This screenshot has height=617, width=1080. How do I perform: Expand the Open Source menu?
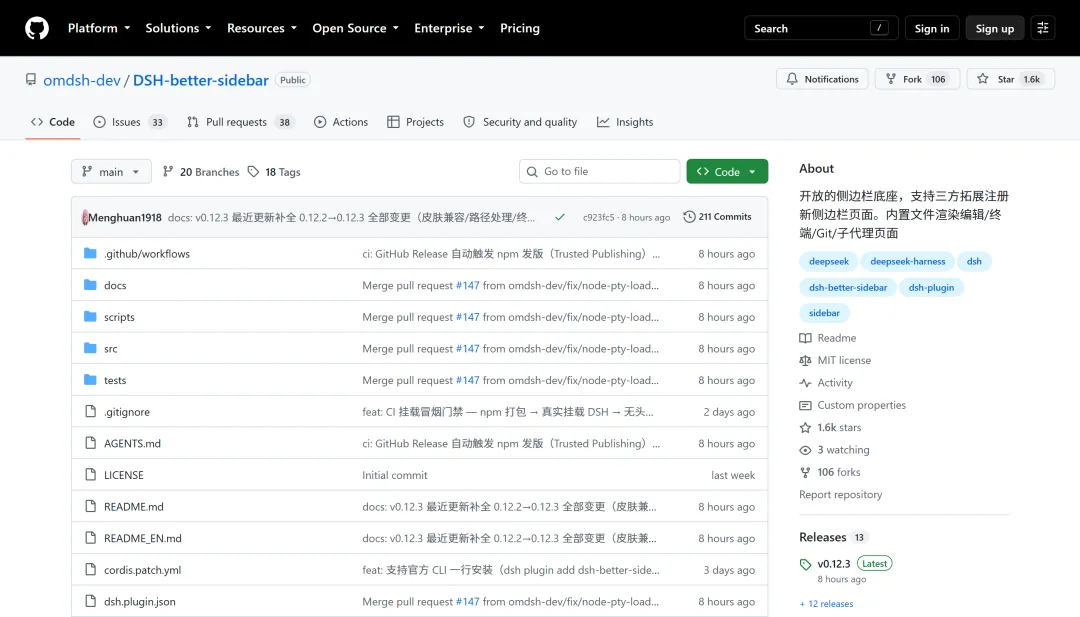[x=355, y=28]
